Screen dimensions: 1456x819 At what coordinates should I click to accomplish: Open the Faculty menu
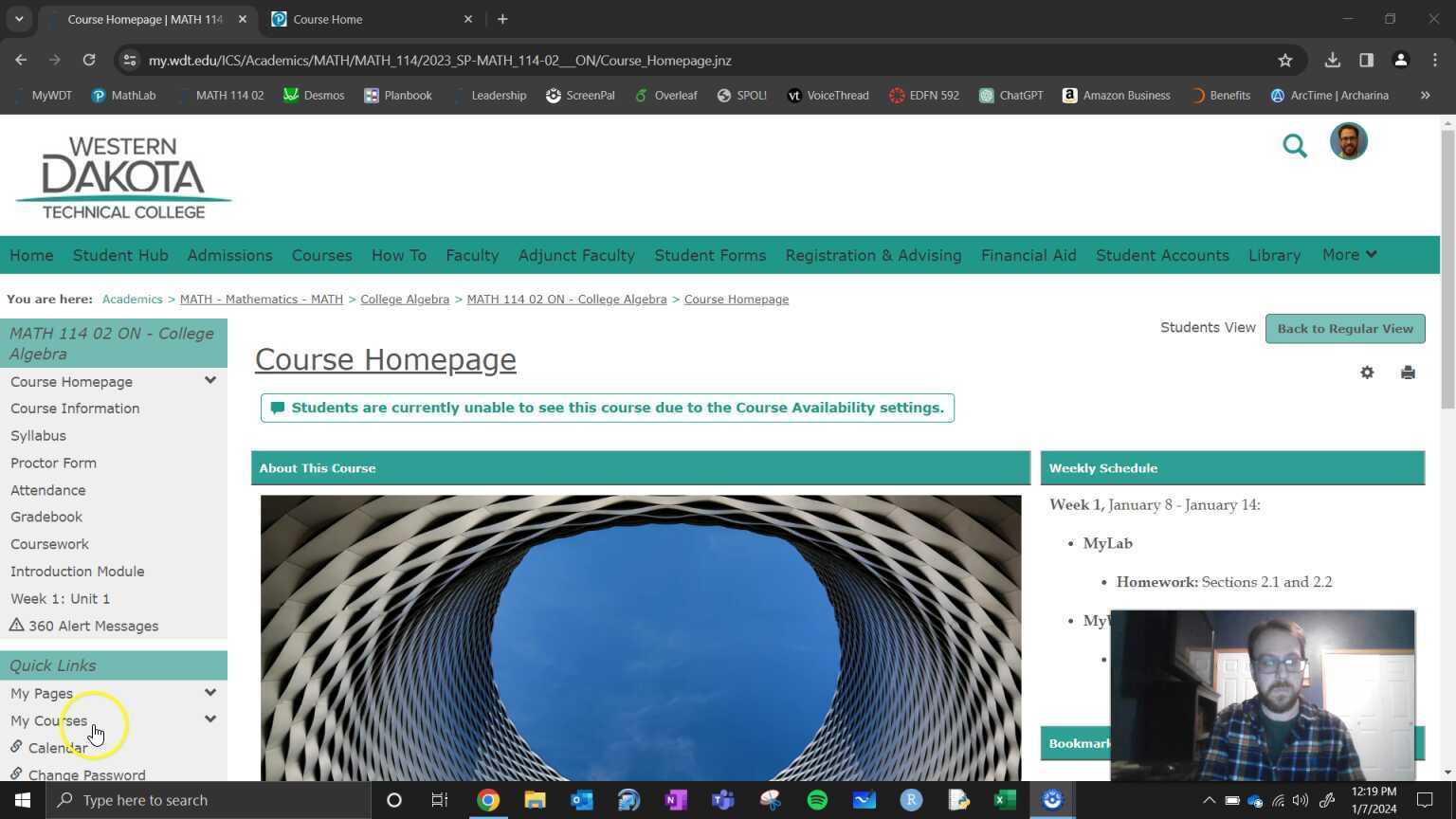[472, 255]
